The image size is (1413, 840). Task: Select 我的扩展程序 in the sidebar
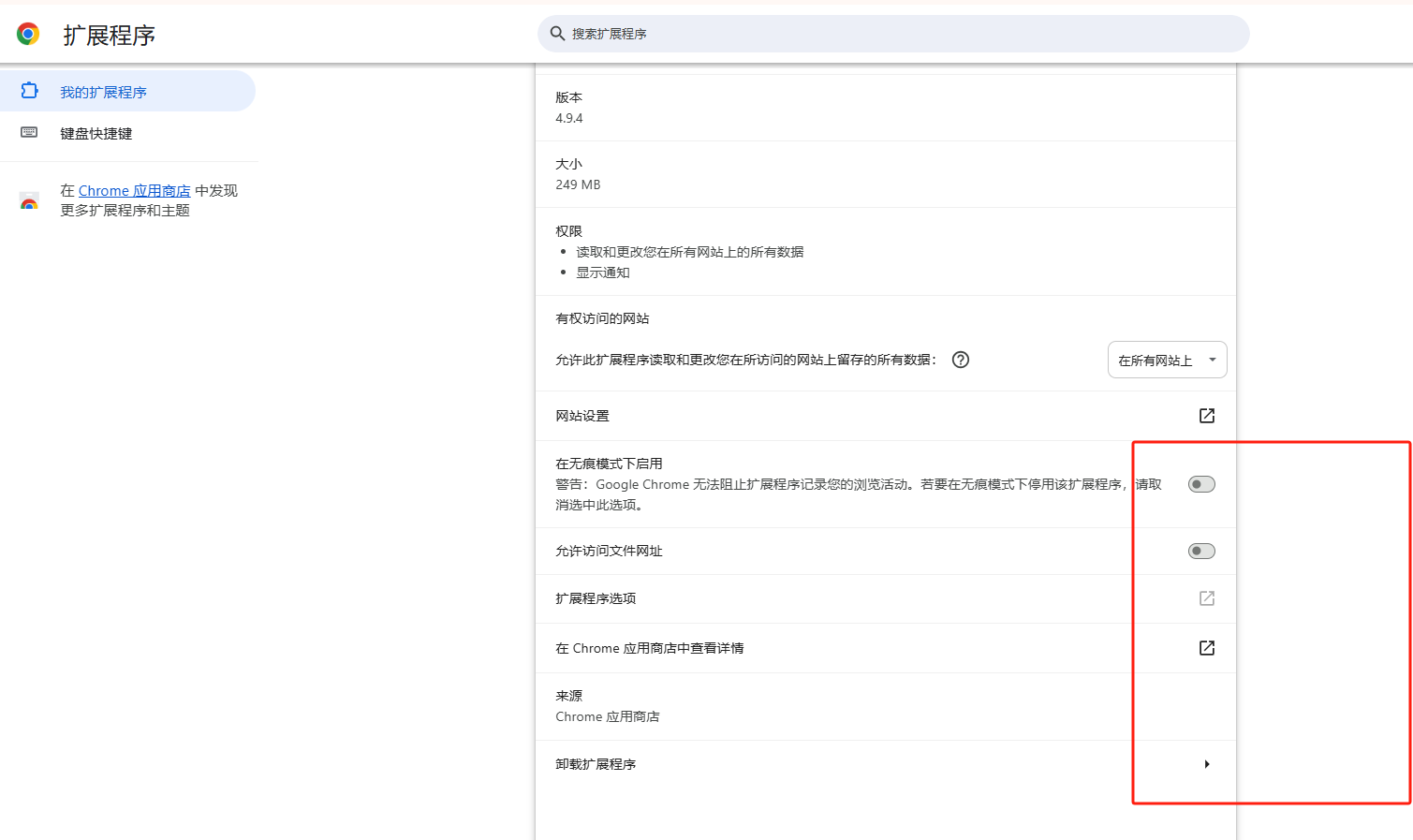tap(127, 92)
